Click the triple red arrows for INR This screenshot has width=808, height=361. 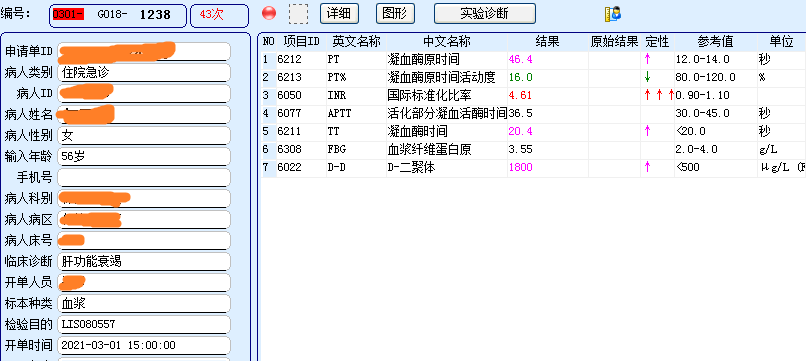coord(659,95)
